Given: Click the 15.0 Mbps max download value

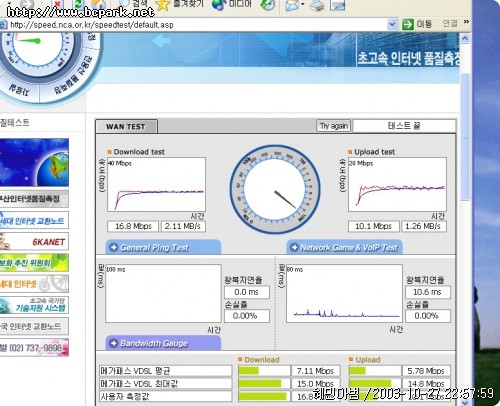Looking at the screenshot, I should pyautogui.click(x=316, y=383).
